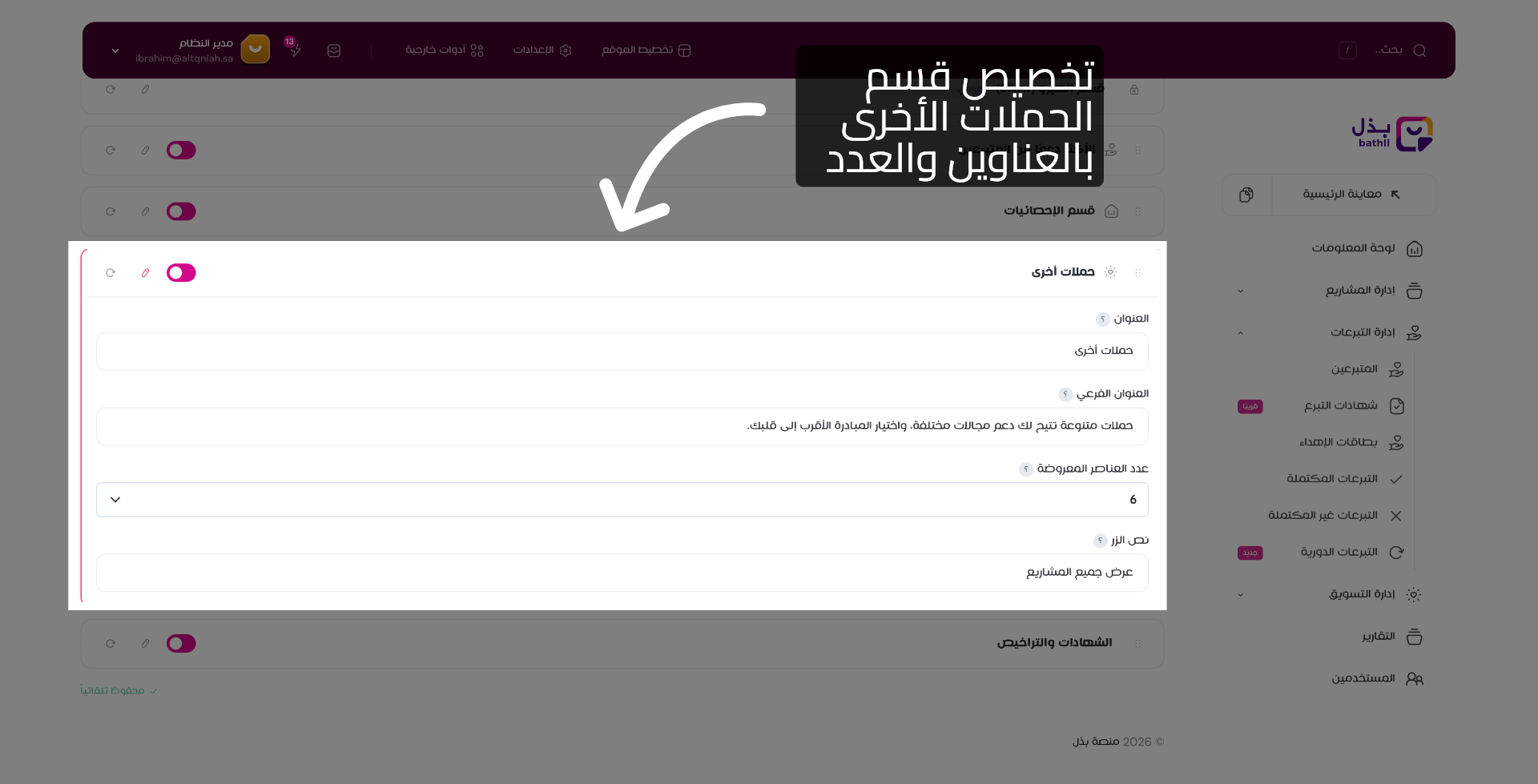The height and width of the screenshot is (784, 1538).
Task: Click the drag handle of حملات أخرى section
Action: coord(1137,273)
